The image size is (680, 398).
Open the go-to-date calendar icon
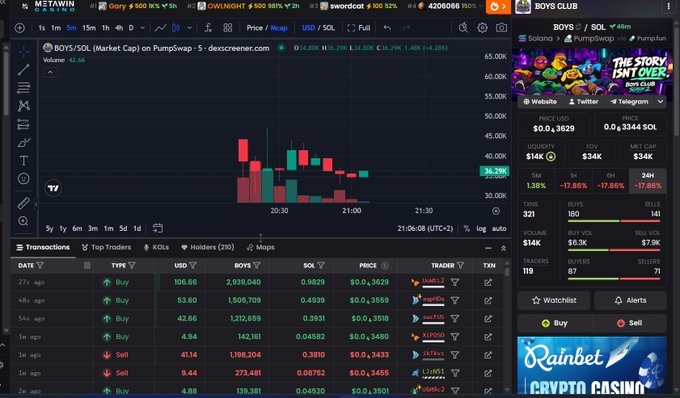[x=158, y=228]
